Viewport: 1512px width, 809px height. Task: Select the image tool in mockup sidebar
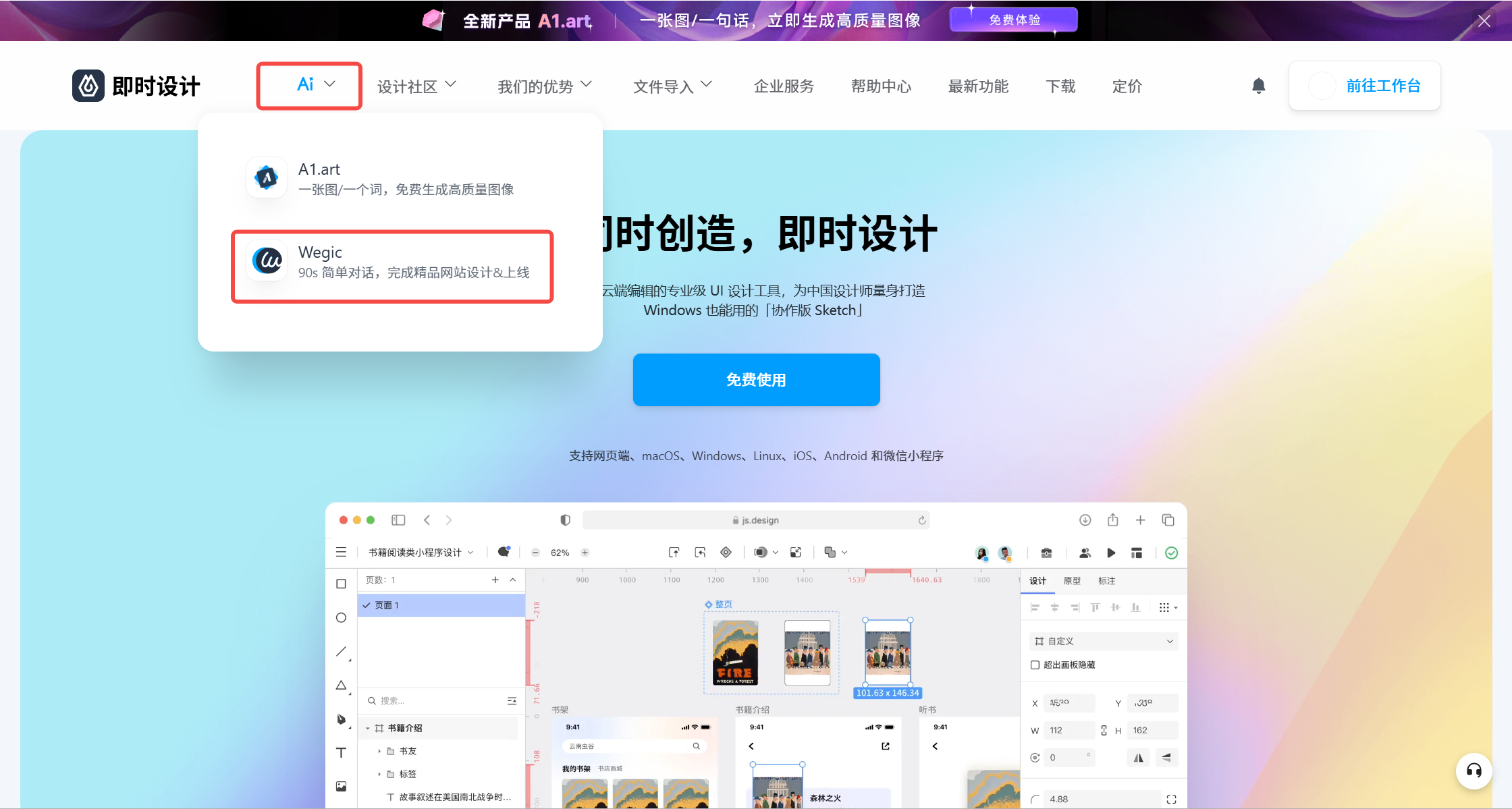[x=342, y=786]
